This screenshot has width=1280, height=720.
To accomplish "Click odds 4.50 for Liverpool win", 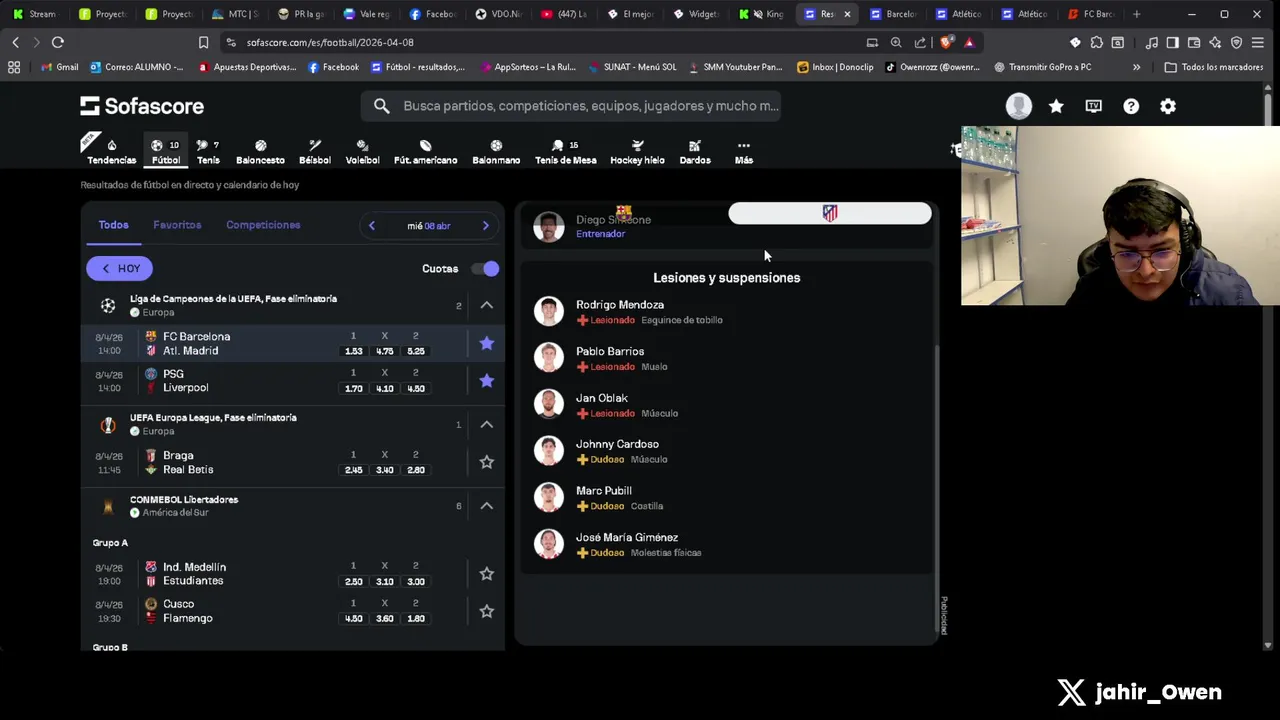I will coord(415,388).
